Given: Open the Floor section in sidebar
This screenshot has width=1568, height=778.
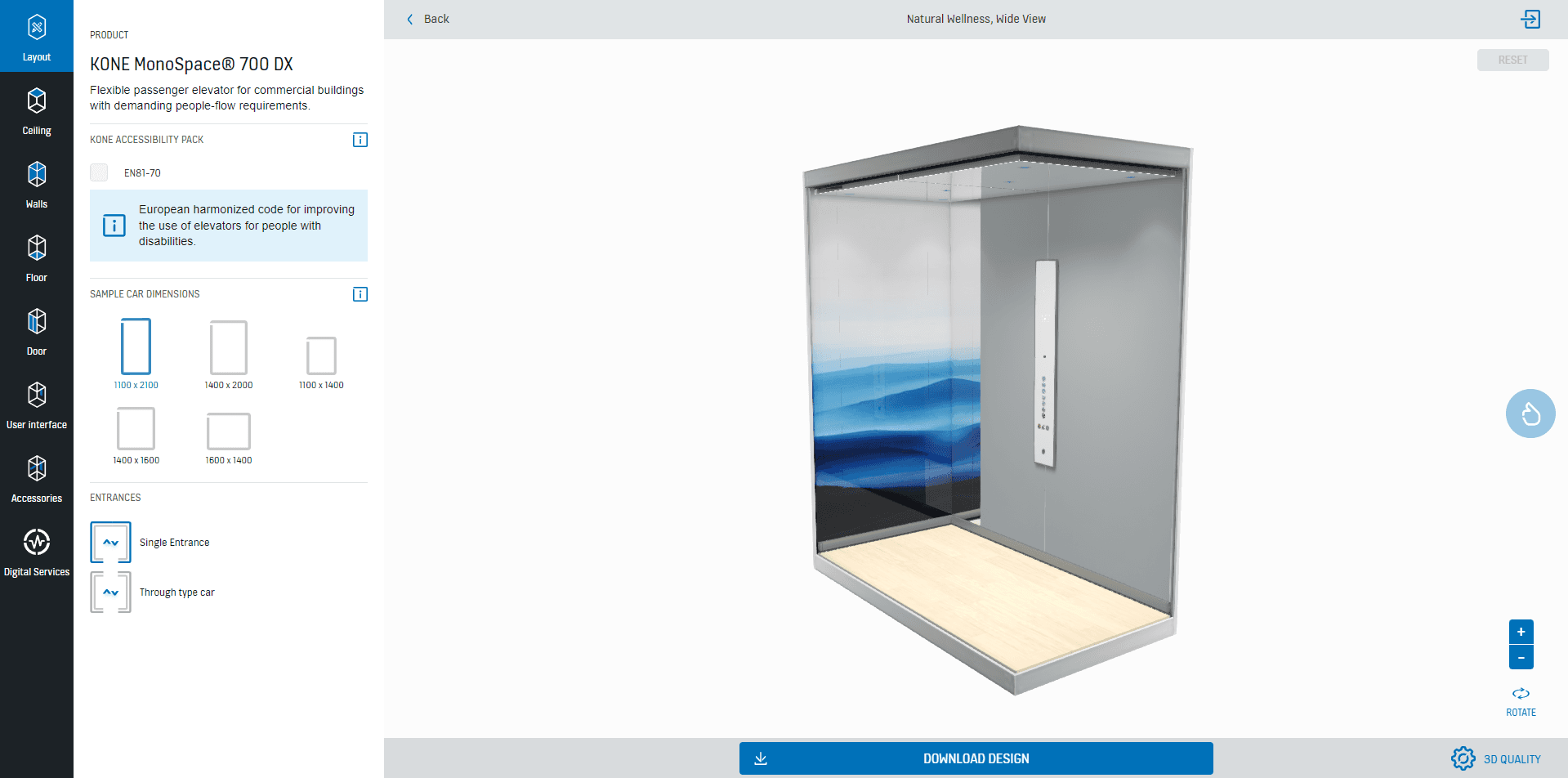Looking at the screenshot, I should coord(37,257).
